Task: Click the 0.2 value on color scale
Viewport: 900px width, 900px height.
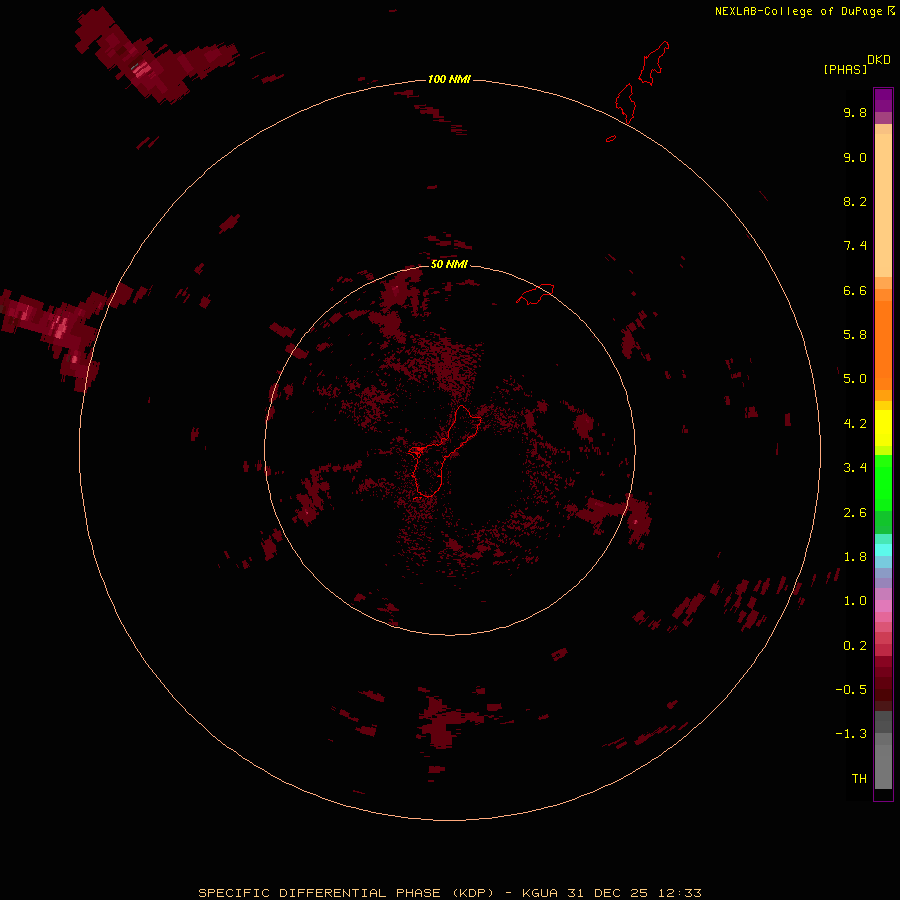Action: point(855,645)
